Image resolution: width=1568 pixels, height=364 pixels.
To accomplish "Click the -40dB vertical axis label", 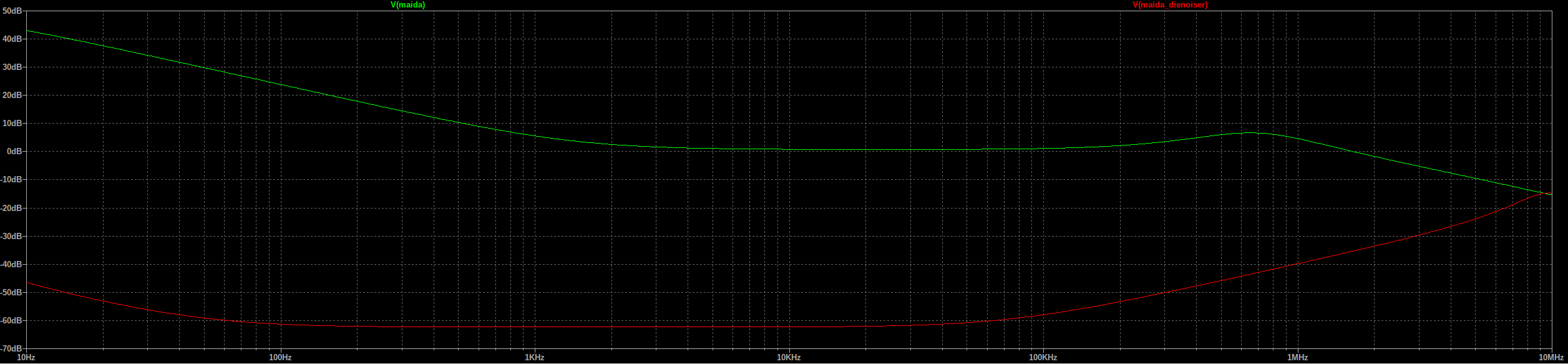I will [11, 264].
